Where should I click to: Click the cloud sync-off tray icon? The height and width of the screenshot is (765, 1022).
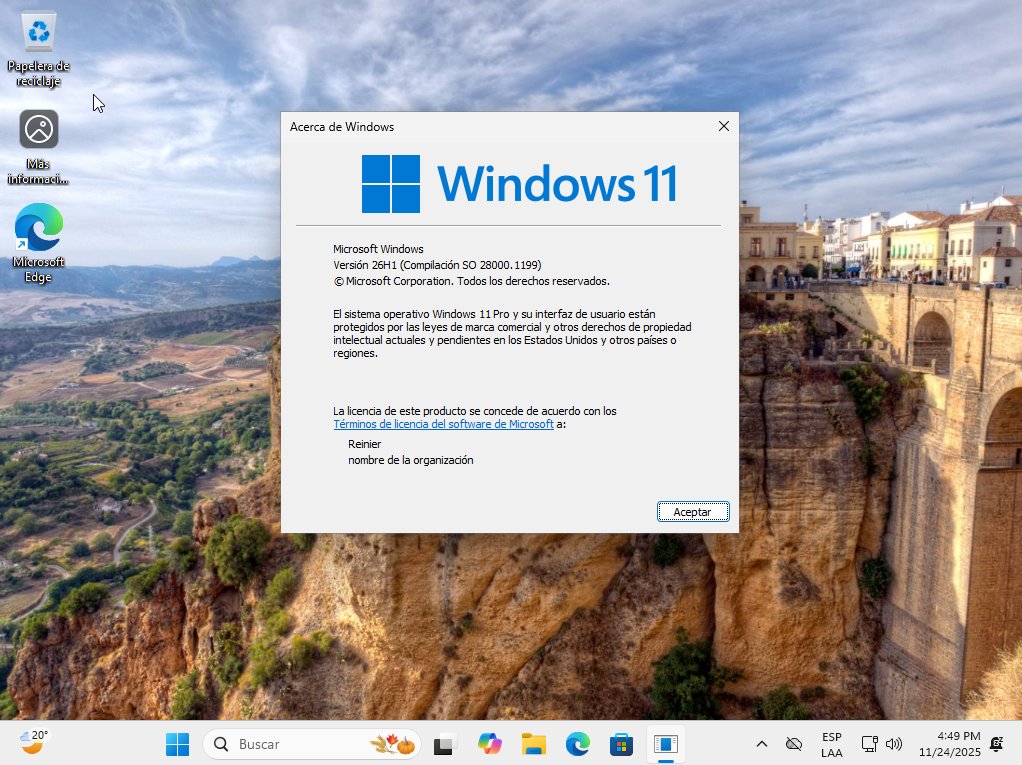[793, 744]
